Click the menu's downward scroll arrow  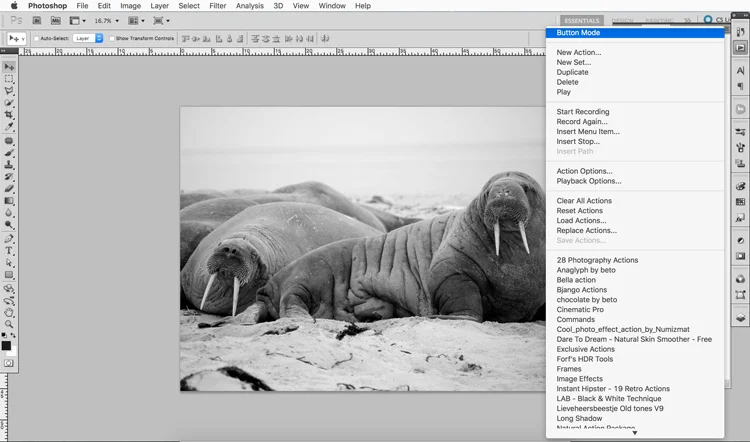click(x=635, y=433)
